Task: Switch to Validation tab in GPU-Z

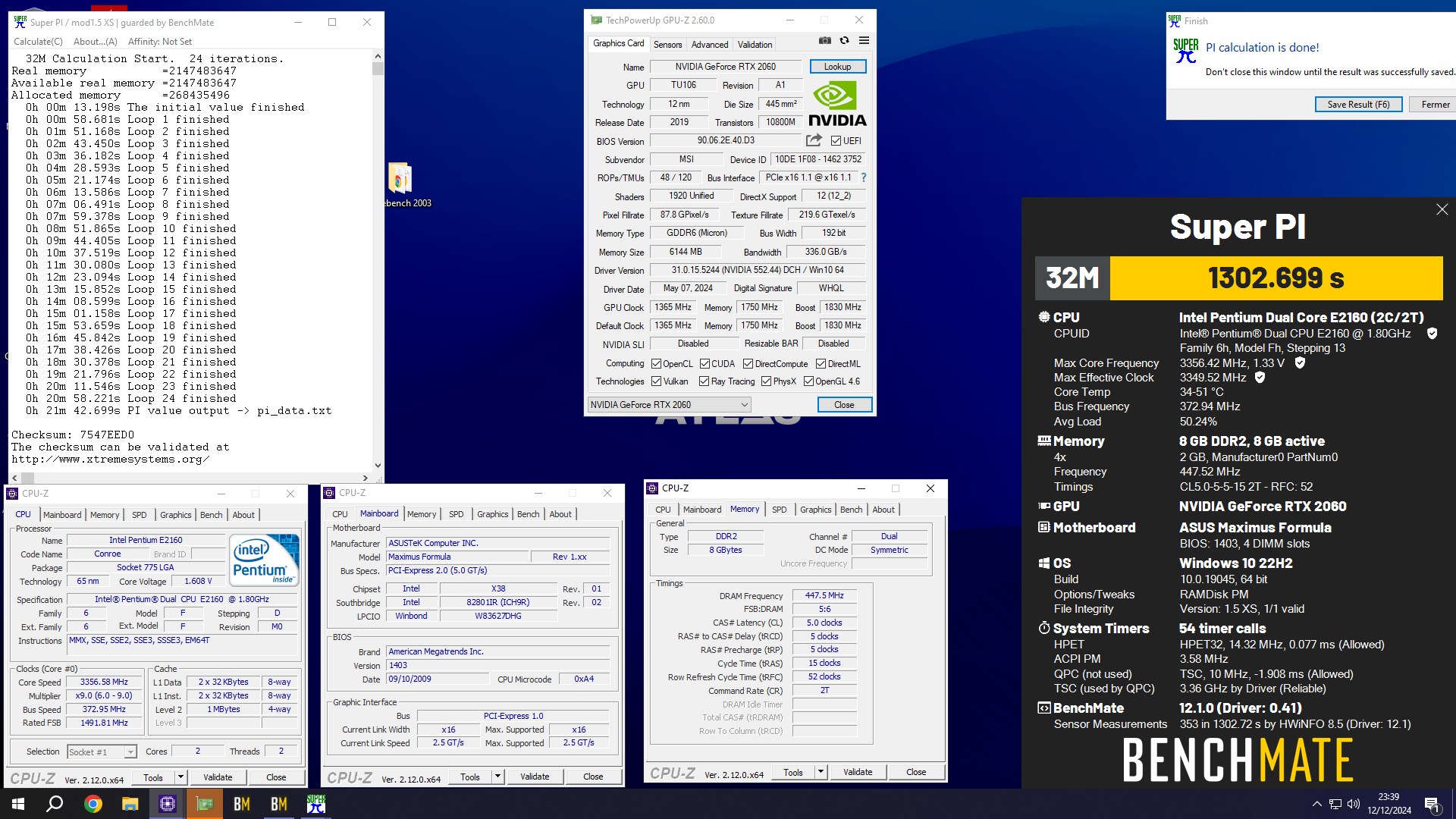Action: pos(755,45)
